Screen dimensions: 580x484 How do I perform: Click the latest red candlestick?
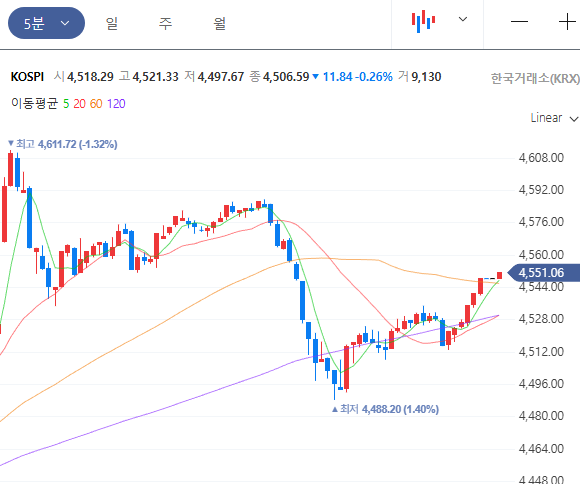499,275
